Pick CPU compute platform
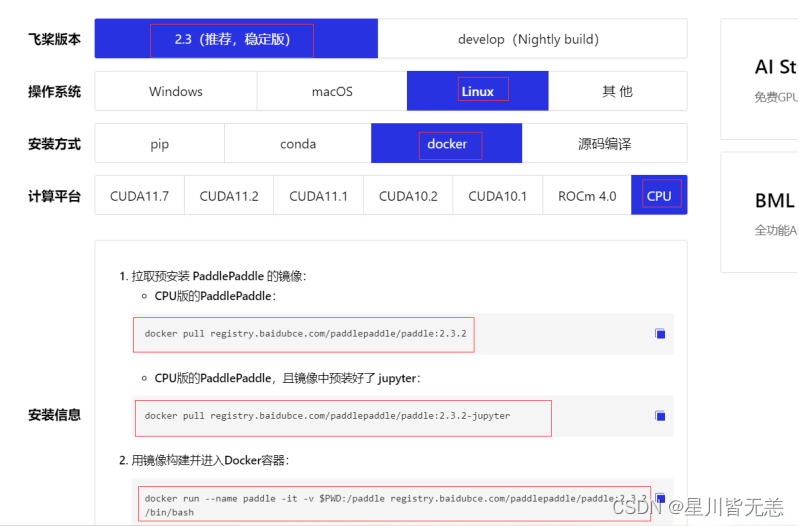This screenshot has height=526, width=799. coord(659,196)
